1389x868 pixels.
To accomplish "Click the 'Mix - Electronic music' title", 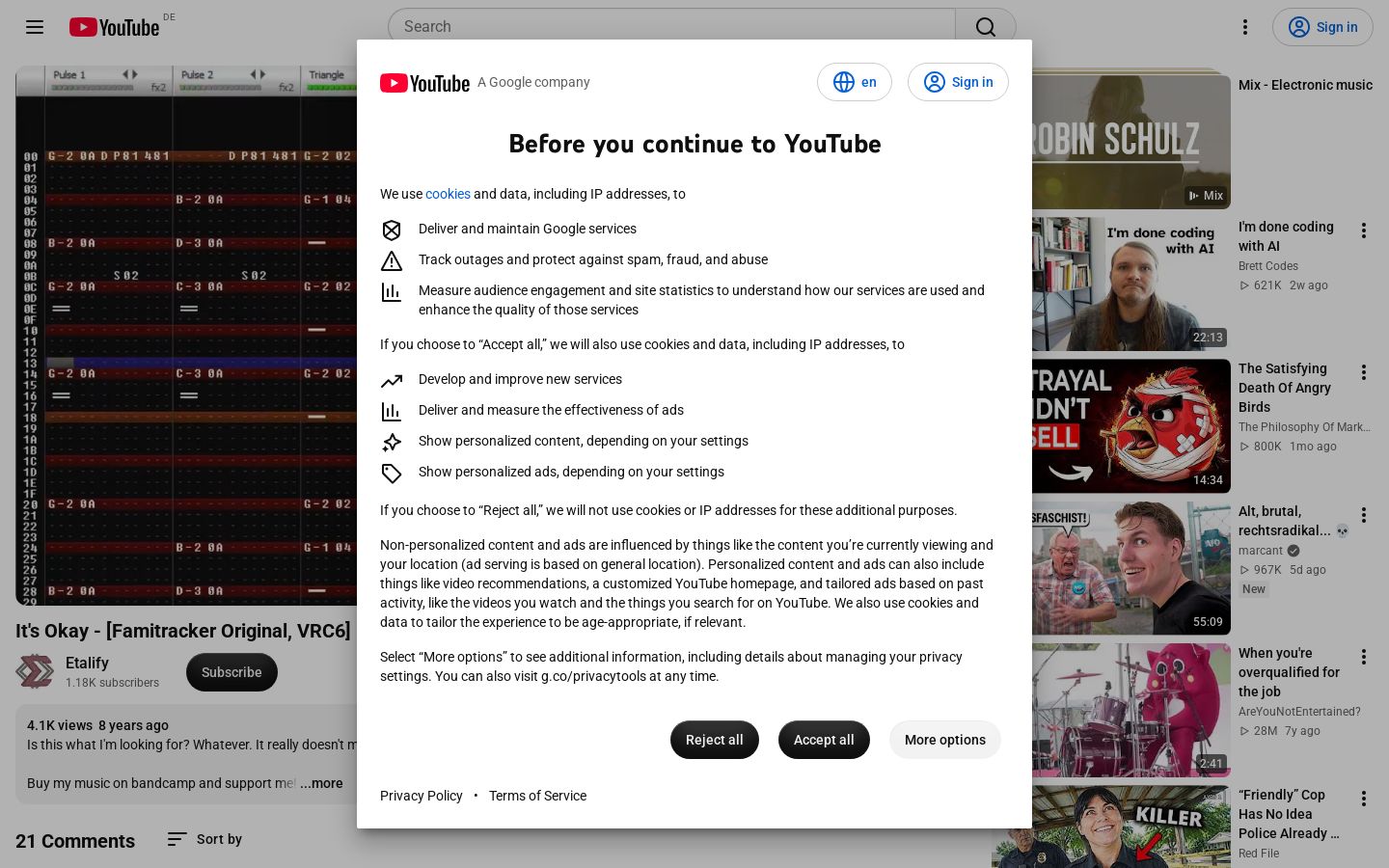I will tap(1305, 85).
